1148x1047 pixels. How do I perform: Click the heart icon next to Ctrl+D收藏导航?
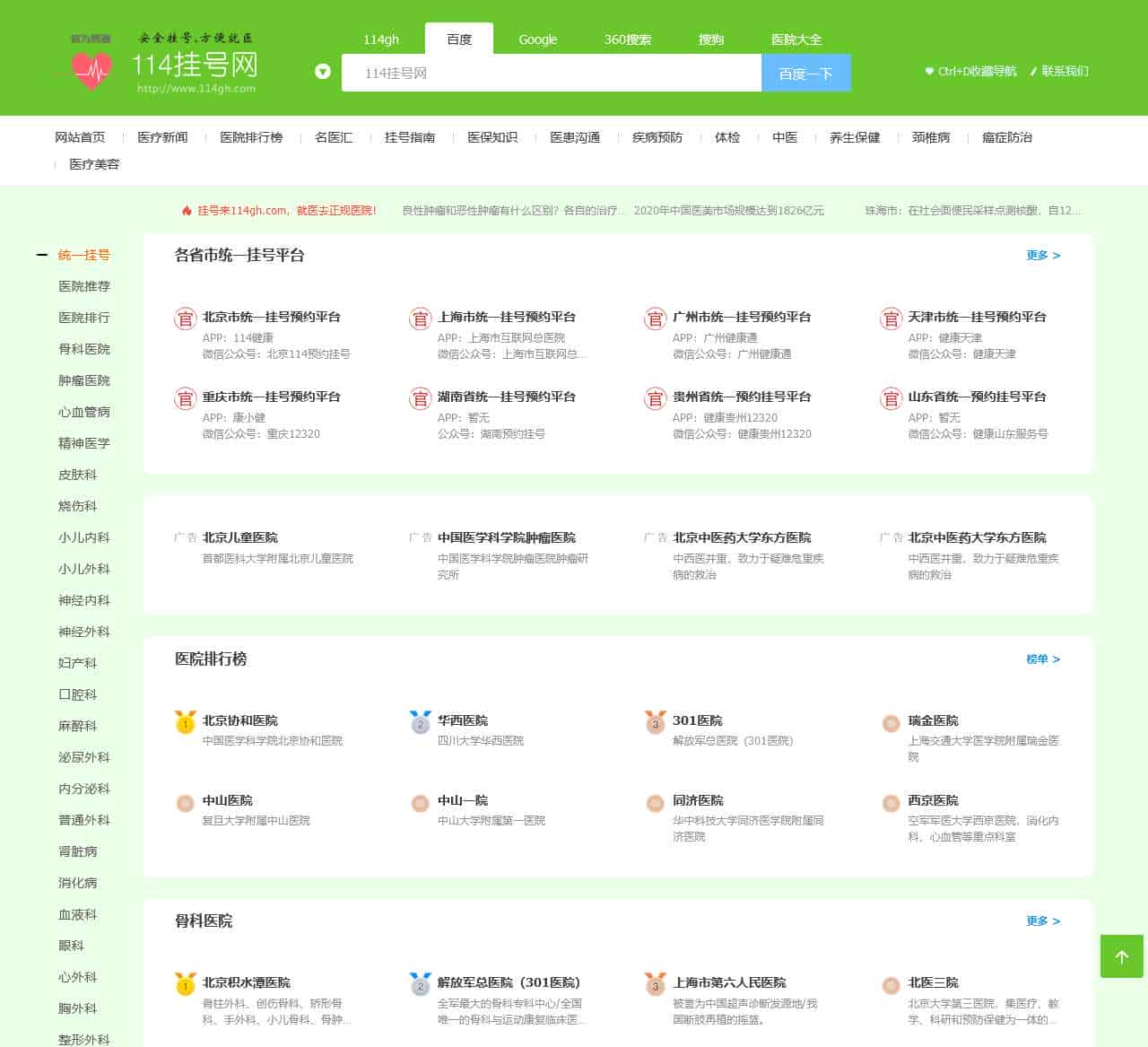click(x=929, y=71)
